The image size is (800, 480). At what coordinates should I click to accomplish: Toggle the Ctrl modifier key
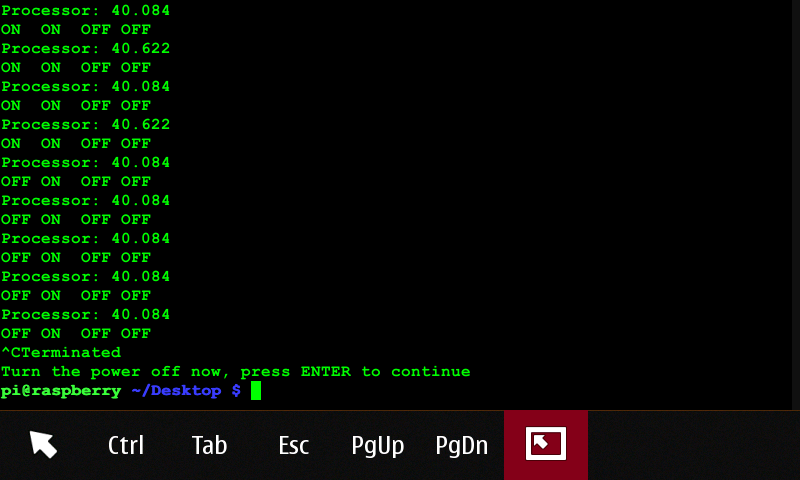[126, 445]
